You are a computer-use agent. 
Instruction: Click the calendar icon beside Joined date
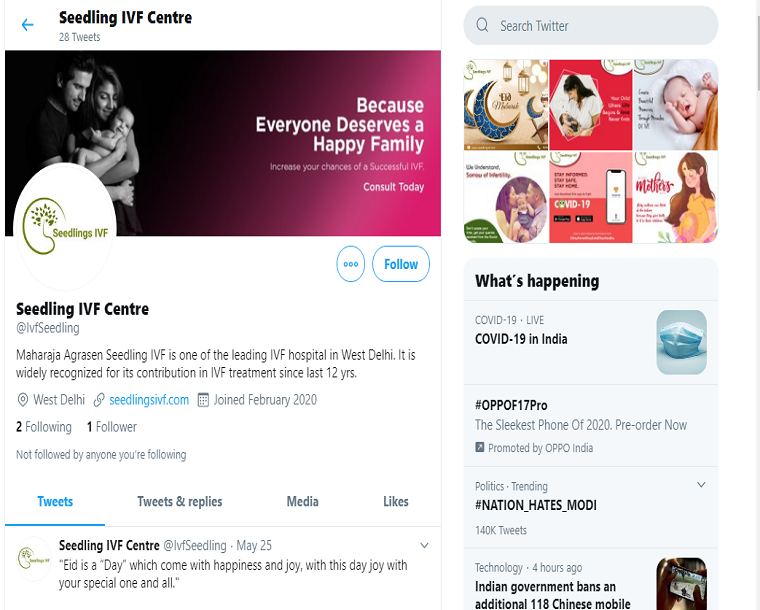coord(203,400)
